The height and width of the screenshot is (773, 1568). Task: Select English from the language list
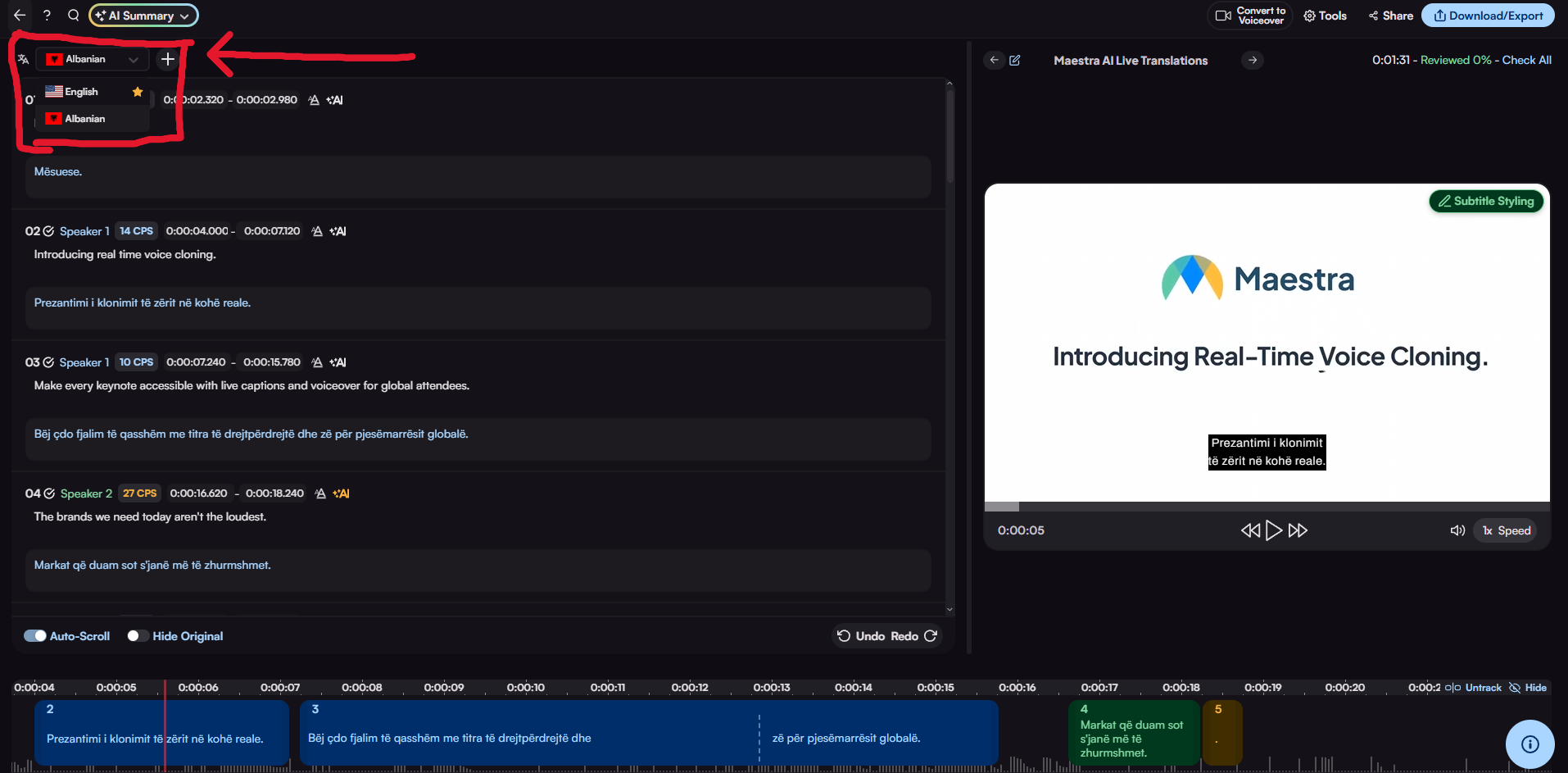coord(82,92)
